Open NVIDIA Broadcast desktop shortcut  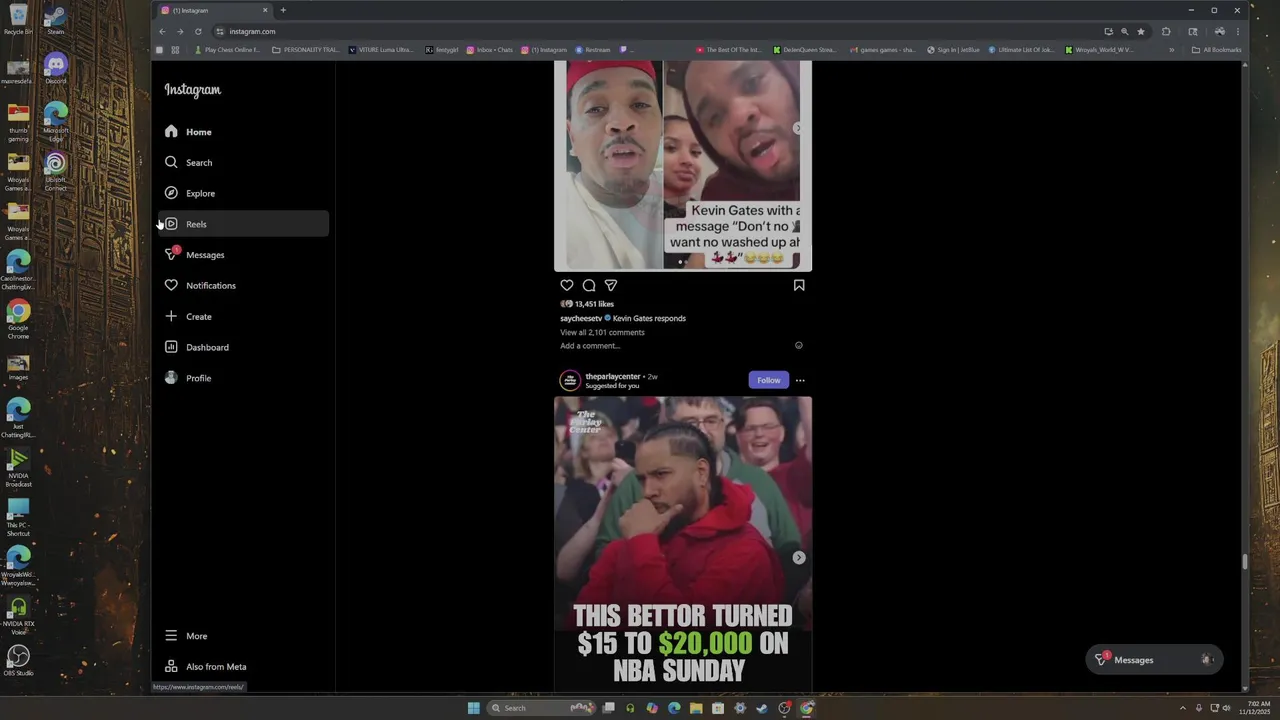18,467
